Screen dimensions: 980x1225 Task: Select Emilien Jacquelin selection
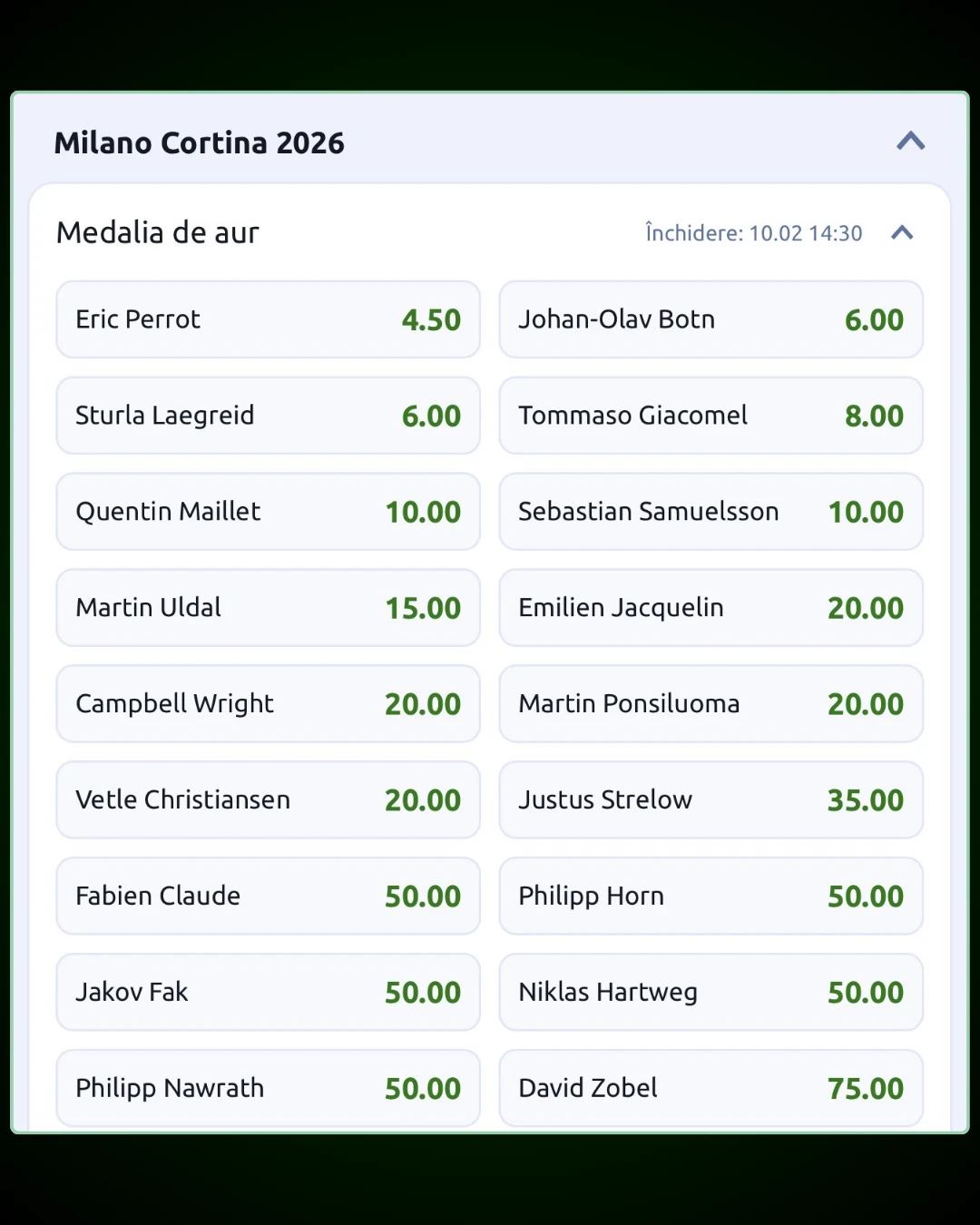pos(710,608)
